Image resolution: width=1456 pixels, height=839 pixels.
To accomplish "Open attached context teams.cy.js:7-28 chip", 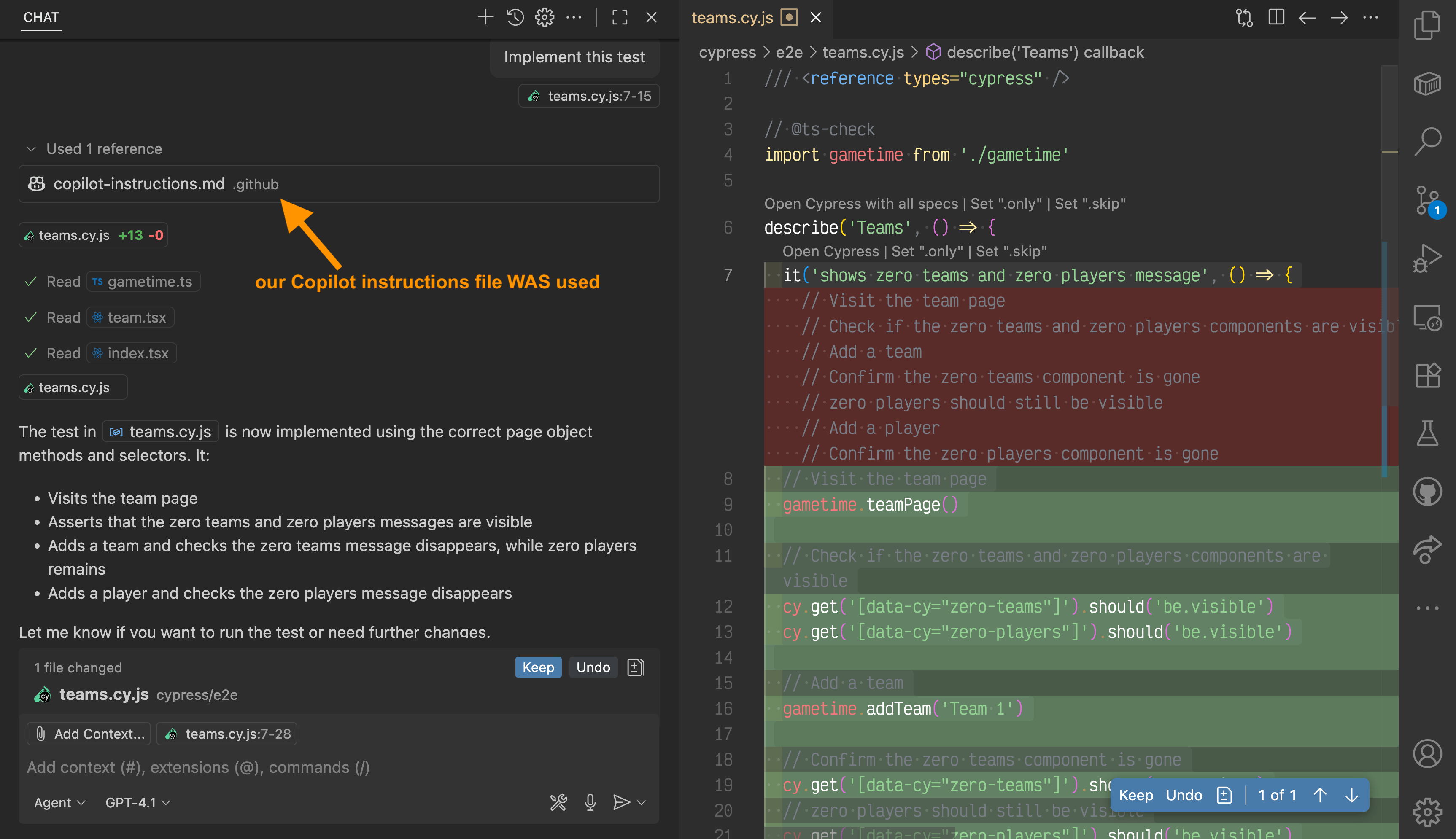I will click(226, 734).
